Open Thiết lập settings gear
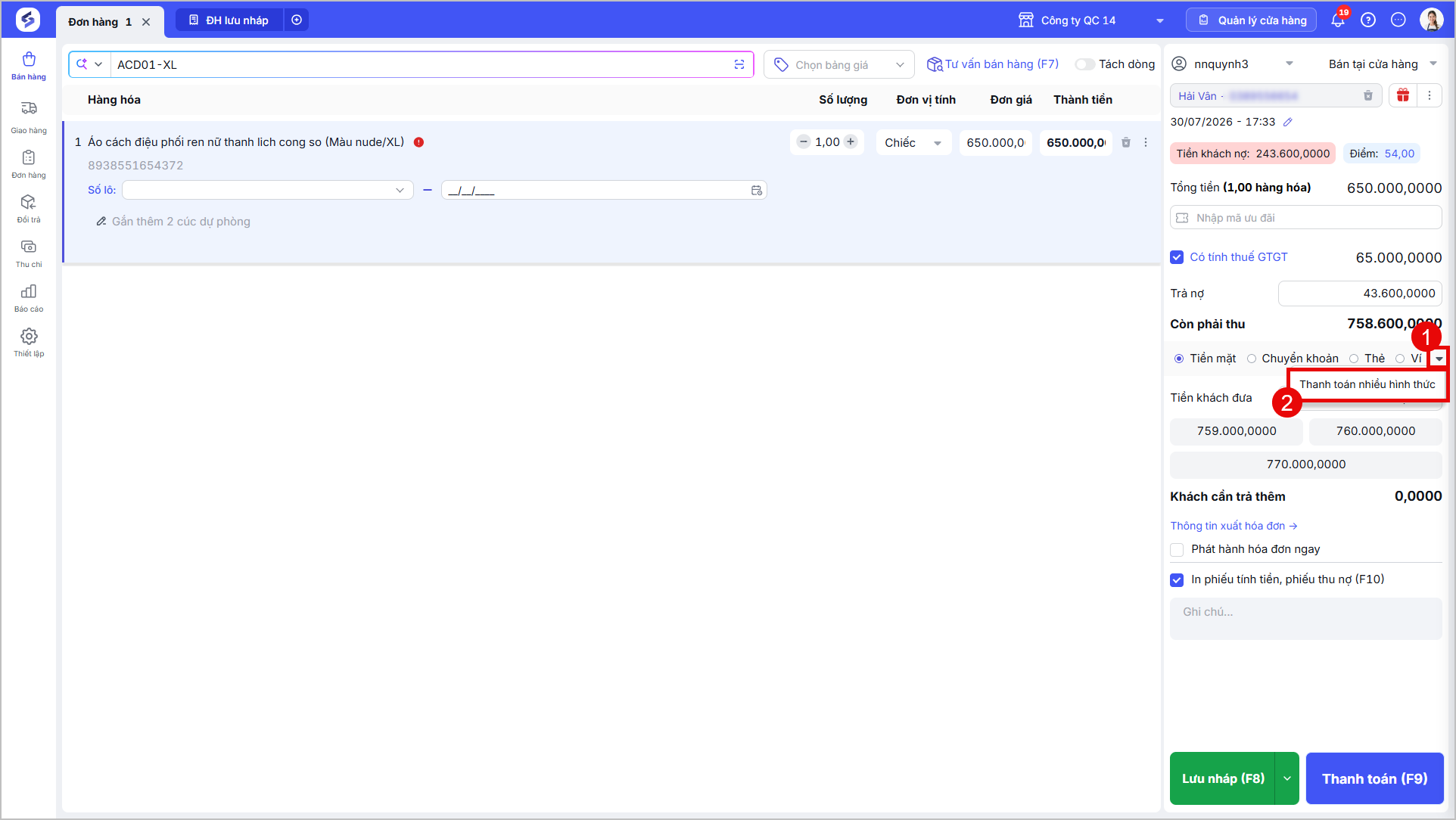This screenshot has width=1456, height=820. click(29, 342)
